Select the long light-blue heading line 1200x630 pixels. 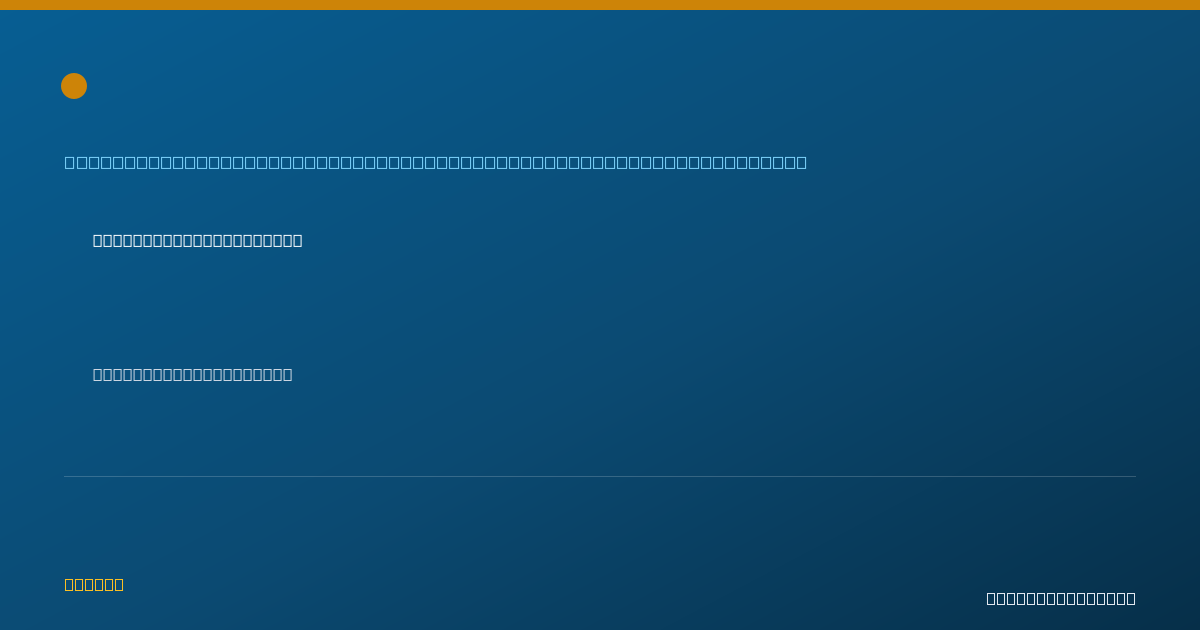pos(436,162)
